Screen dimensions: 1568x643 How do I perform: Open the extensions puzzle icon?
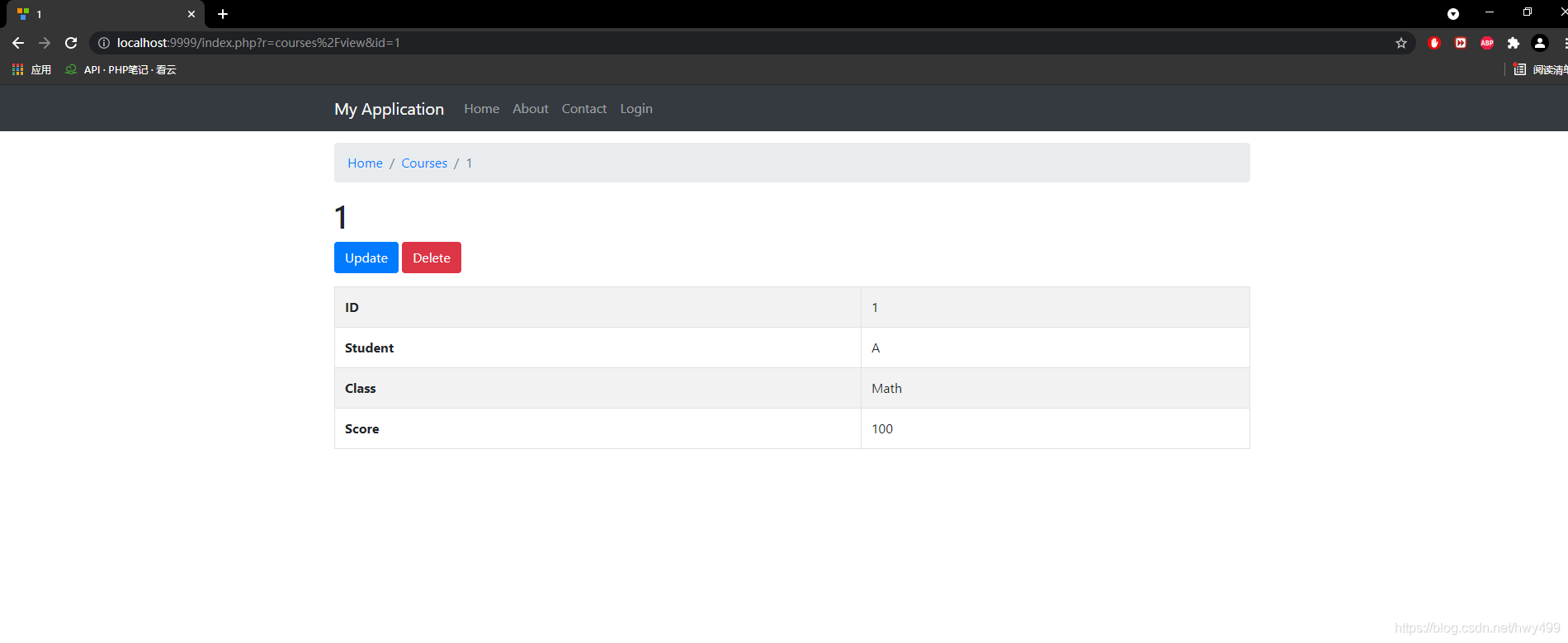[1514, 43]
